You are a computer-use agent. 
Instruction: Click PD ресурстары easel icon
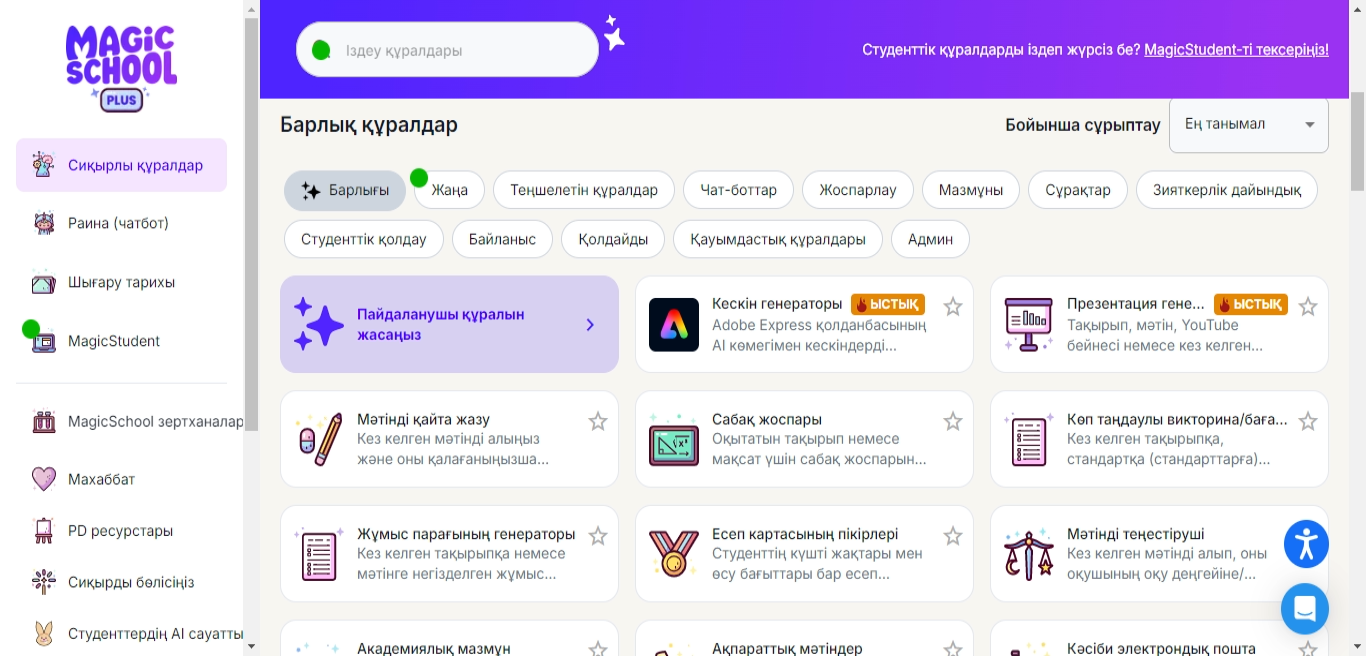pyautogui.click(x=43, y=531)
